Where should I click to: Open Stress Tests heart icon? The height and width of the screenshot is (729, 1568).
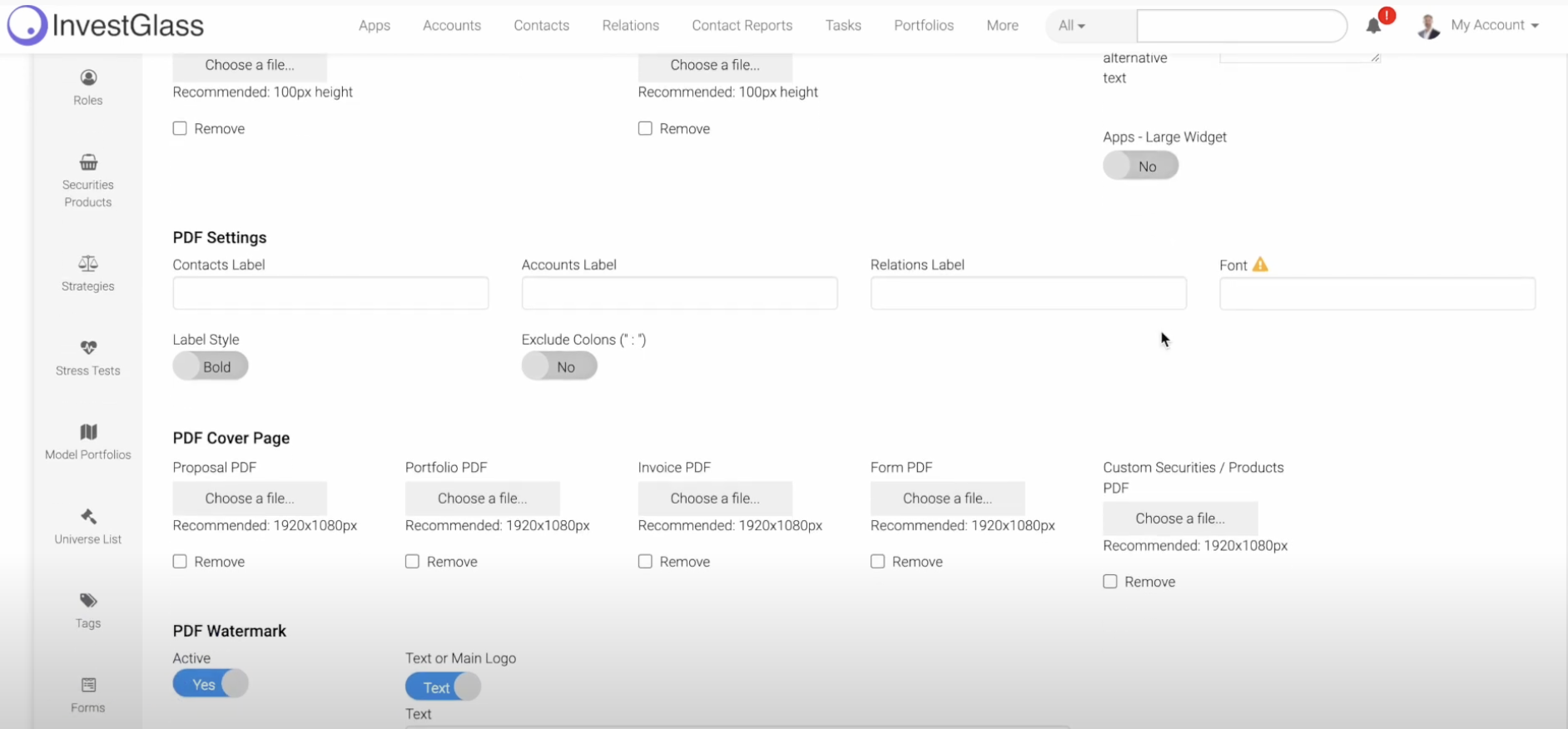(88, 348)
